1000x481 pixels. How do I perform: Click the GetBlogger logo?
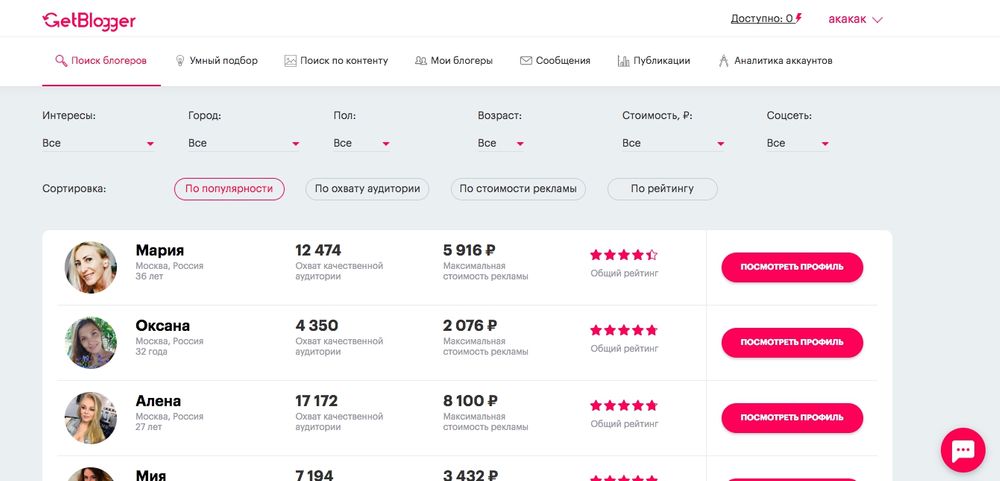point(89,21)
